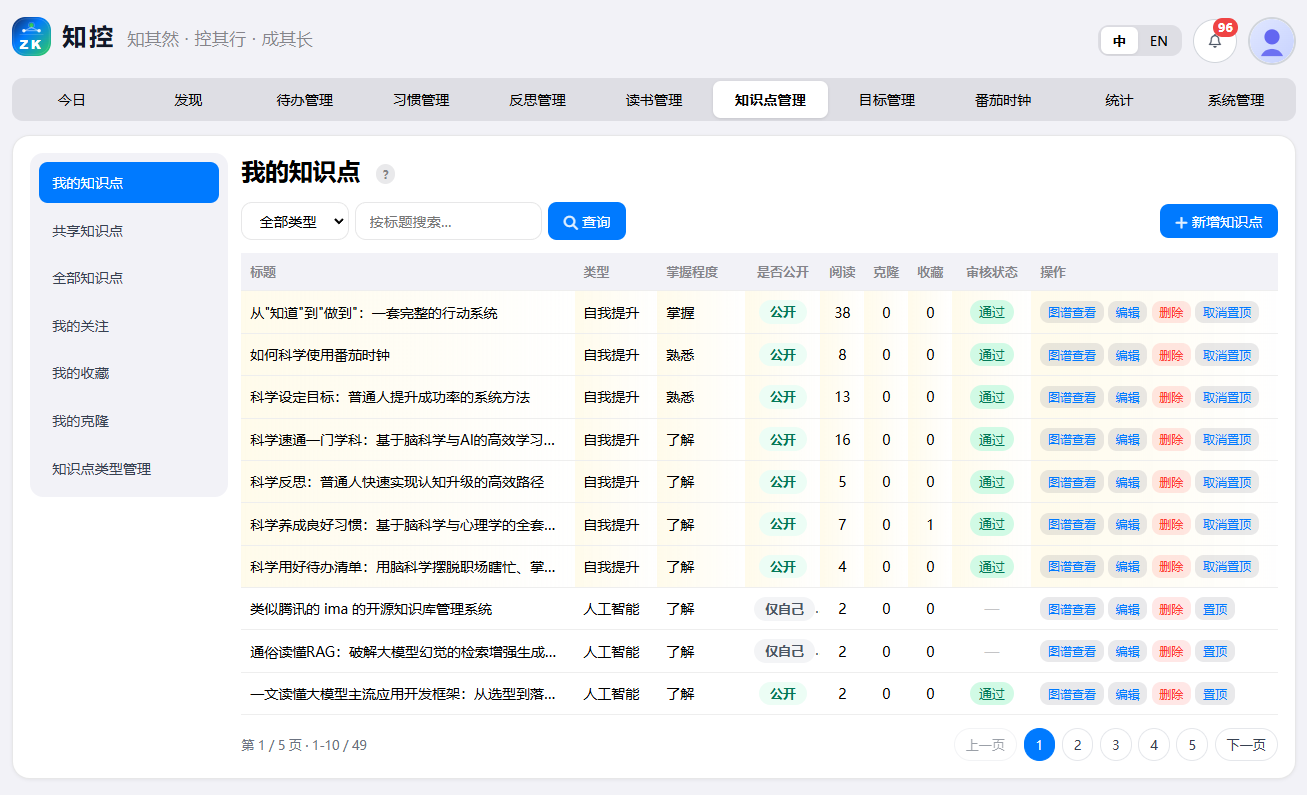Select the 知识点管理 tab
Image resolution: width=1307 pixels, height=795 pixels.
[x=770, y=100]
